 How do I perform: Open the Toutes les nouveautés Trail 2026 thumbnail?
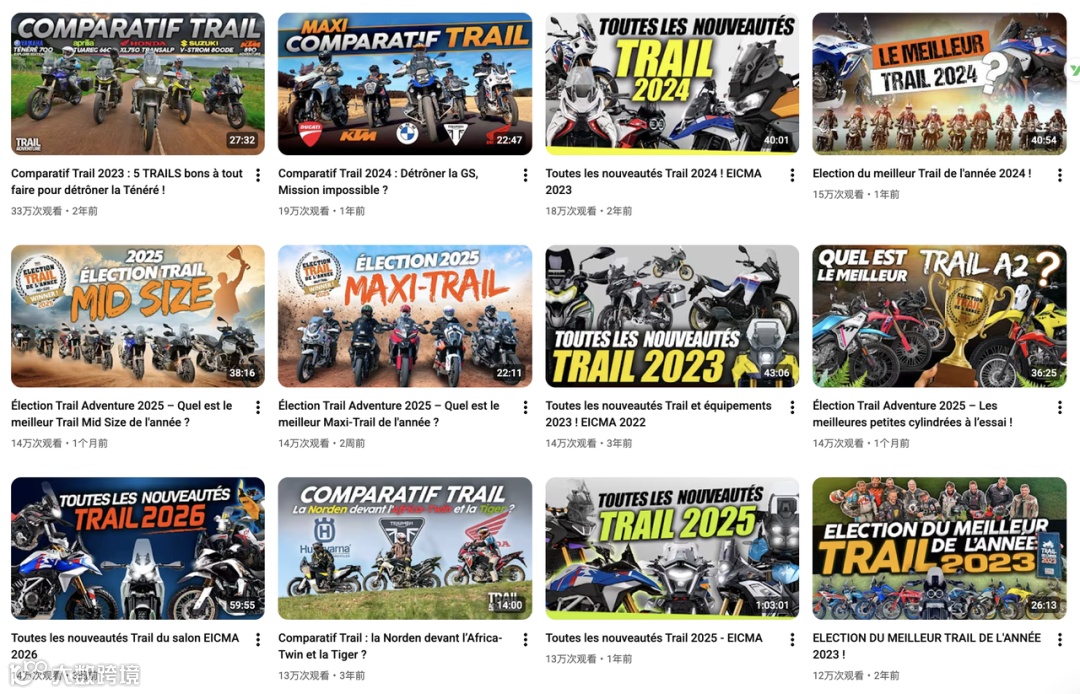click(x=138, y=548)
